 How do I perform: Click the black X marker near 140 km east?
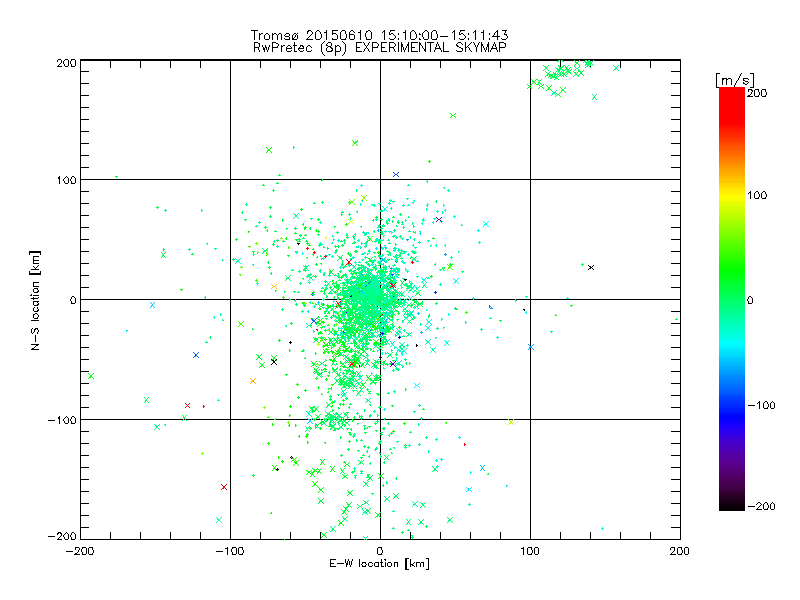[591, 267]
